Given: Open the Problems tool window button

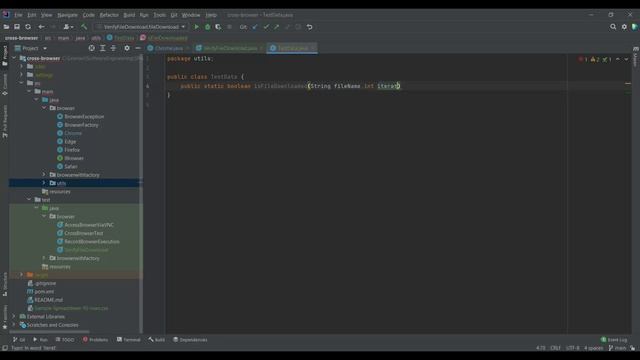Looking at the screenshot, I should 96,340.
